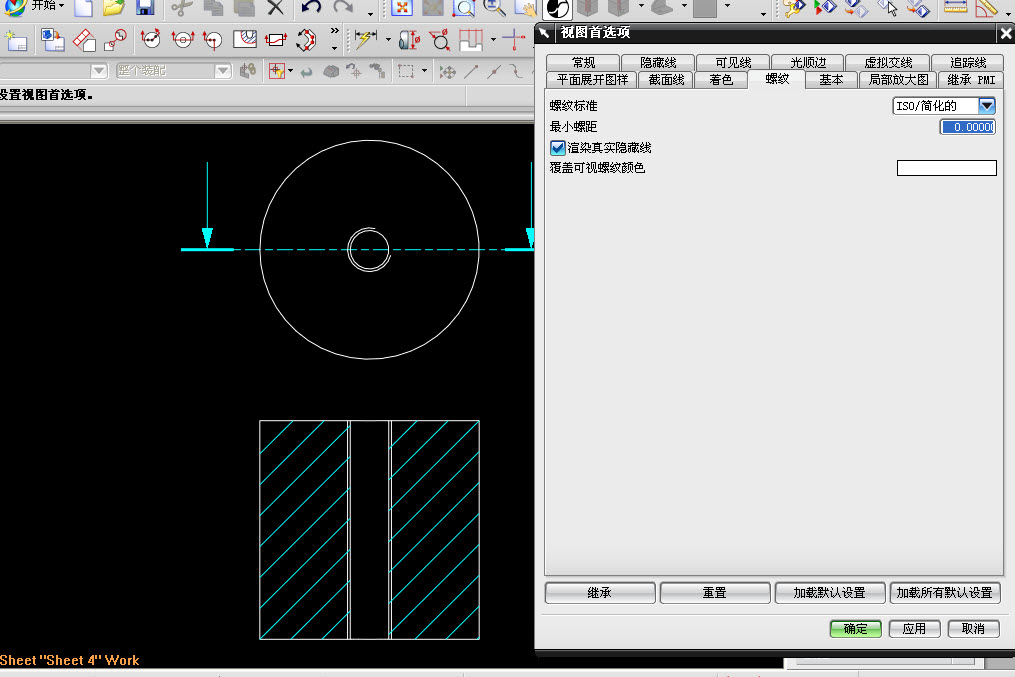Switch to the 着色 tab
Screen dimensions: 1015x677
pyautogui.click(x=720, y=80)
